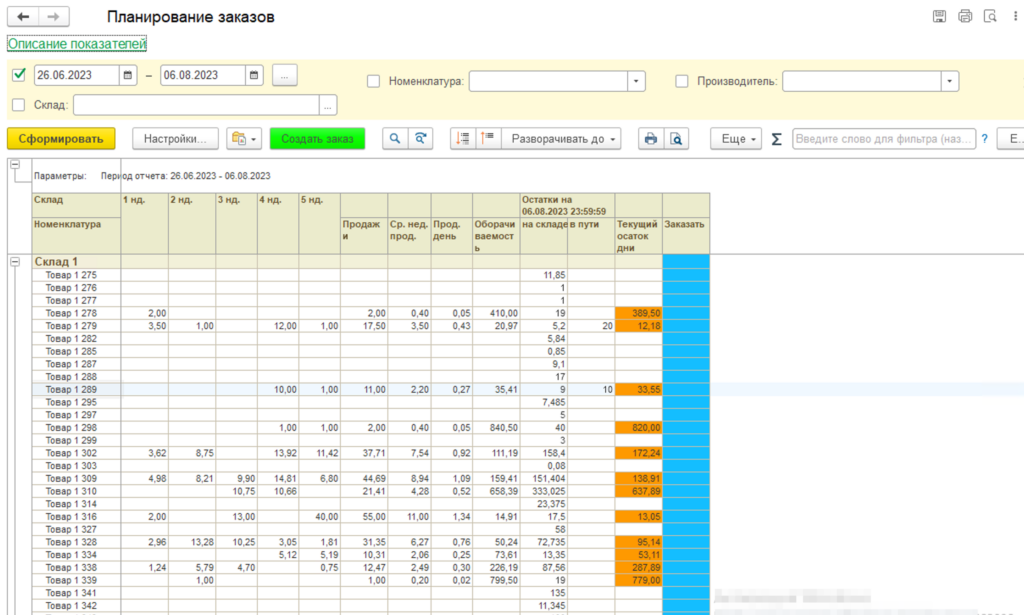
Task: Click into the Производитель input field
Action: (862, 81)
